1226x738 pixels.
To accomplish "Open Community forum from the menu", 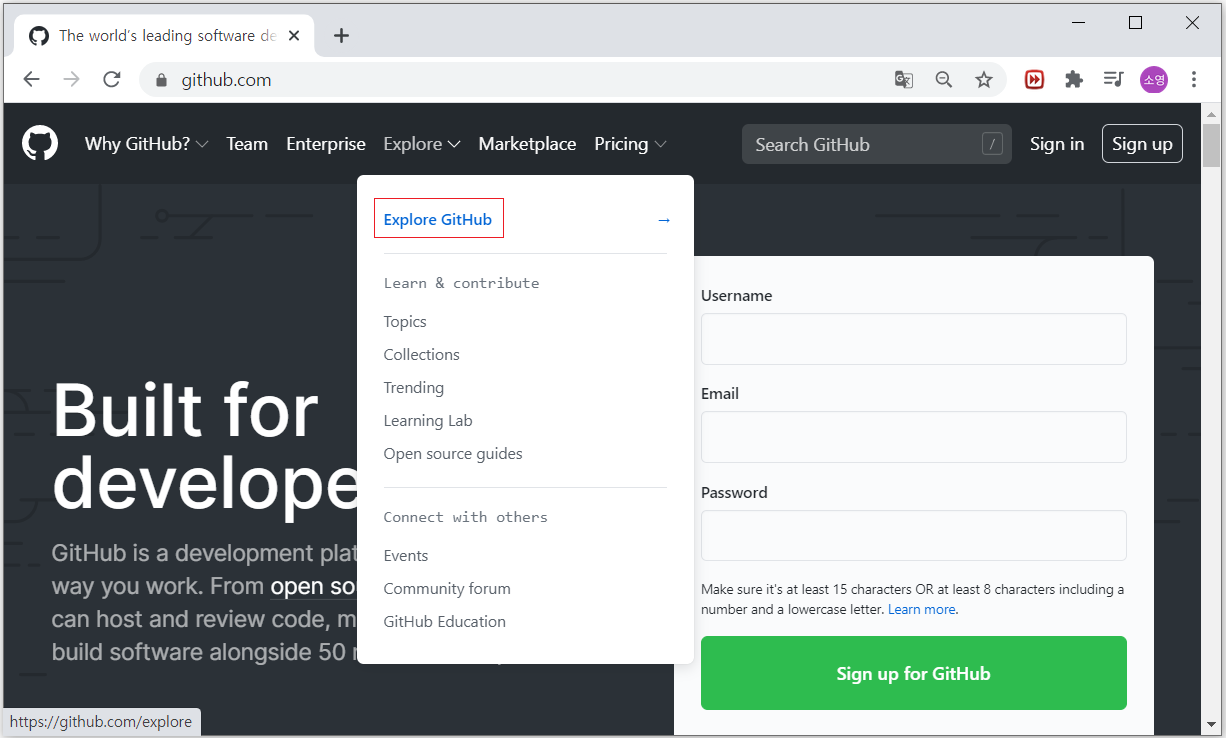I will tap(447, 588).
